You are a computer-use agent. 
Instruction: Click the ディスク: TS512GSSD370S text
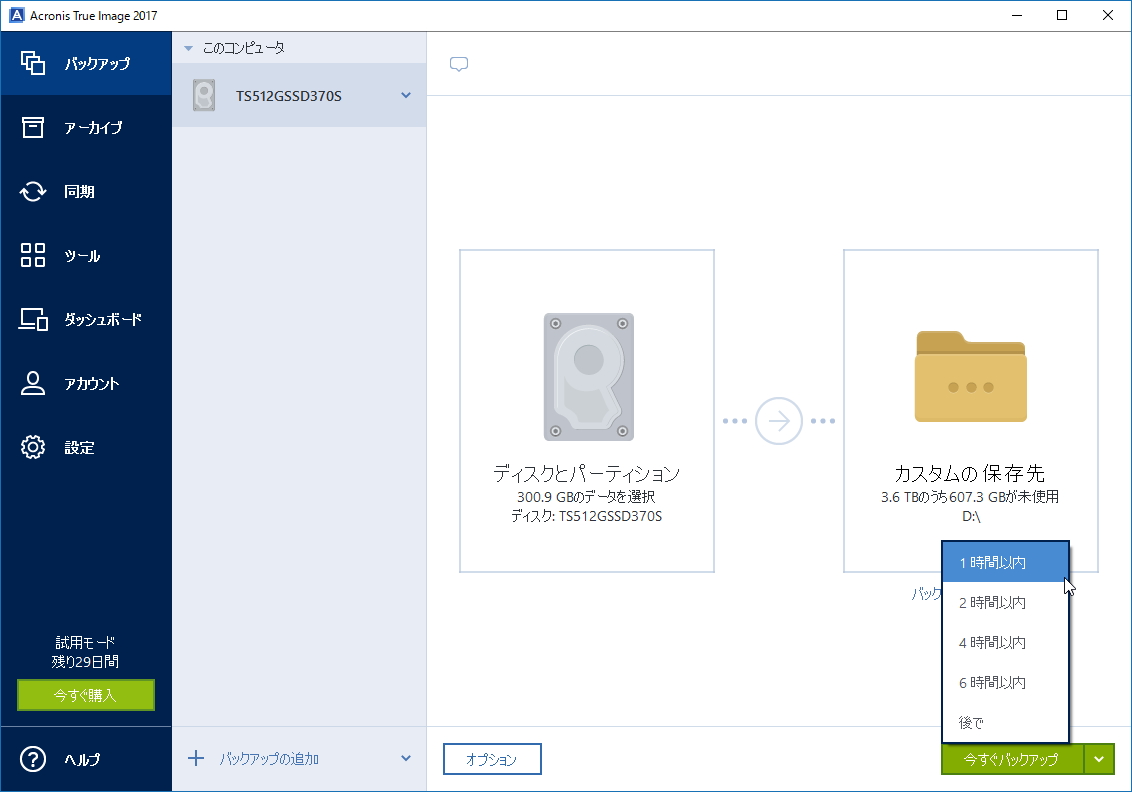tap(586, 516)
